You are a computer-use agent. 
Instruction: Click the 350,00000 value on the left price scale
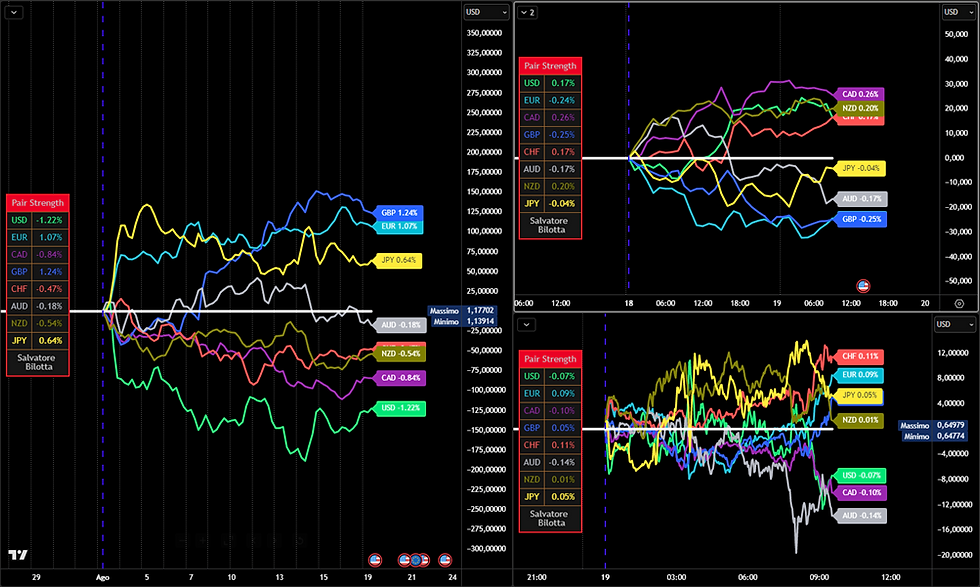click(484, 33)
